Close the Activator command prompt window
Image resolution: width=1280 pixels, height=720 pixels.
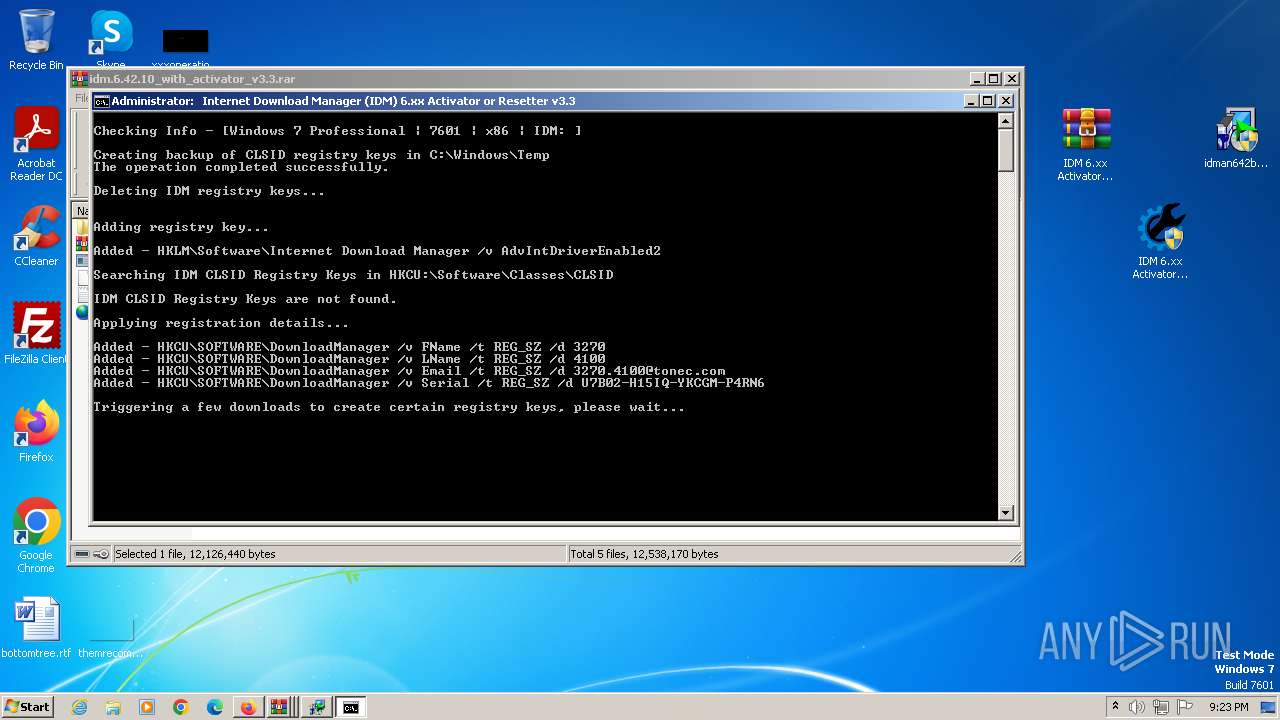click(1006, 101)
